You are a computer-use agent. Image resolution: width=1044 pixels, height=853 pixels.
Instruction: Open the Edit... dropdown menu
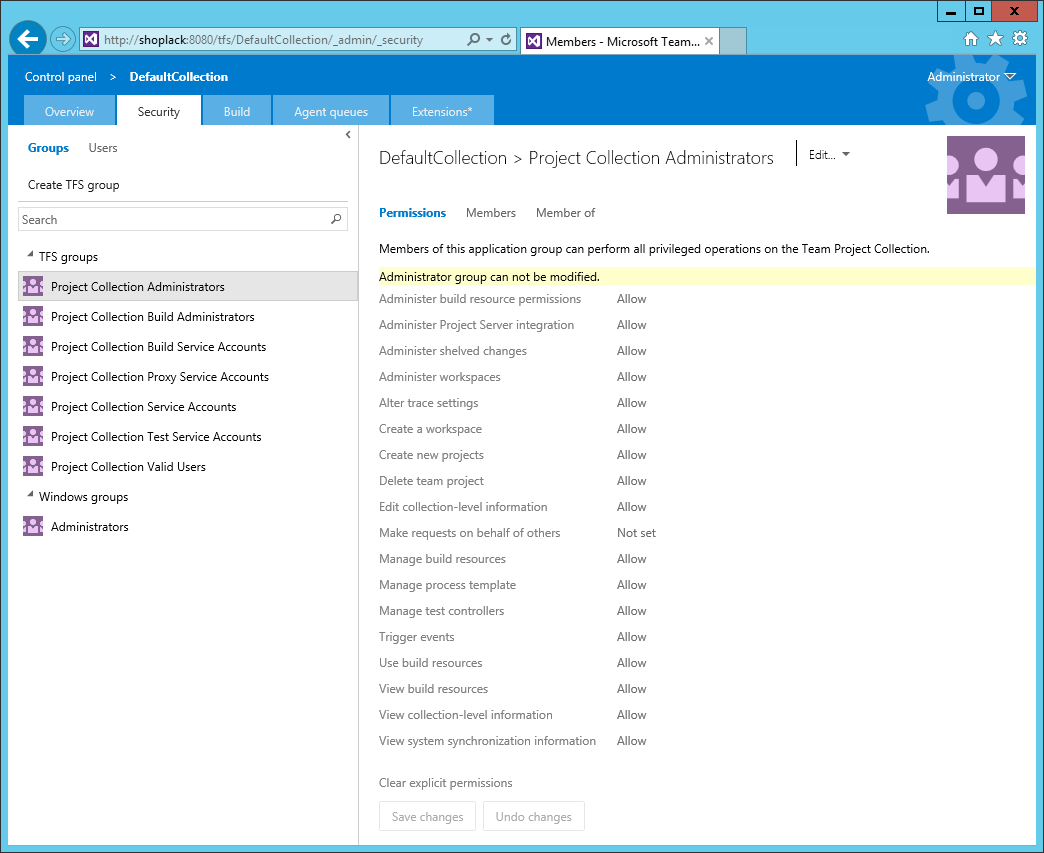pos(829,155)
